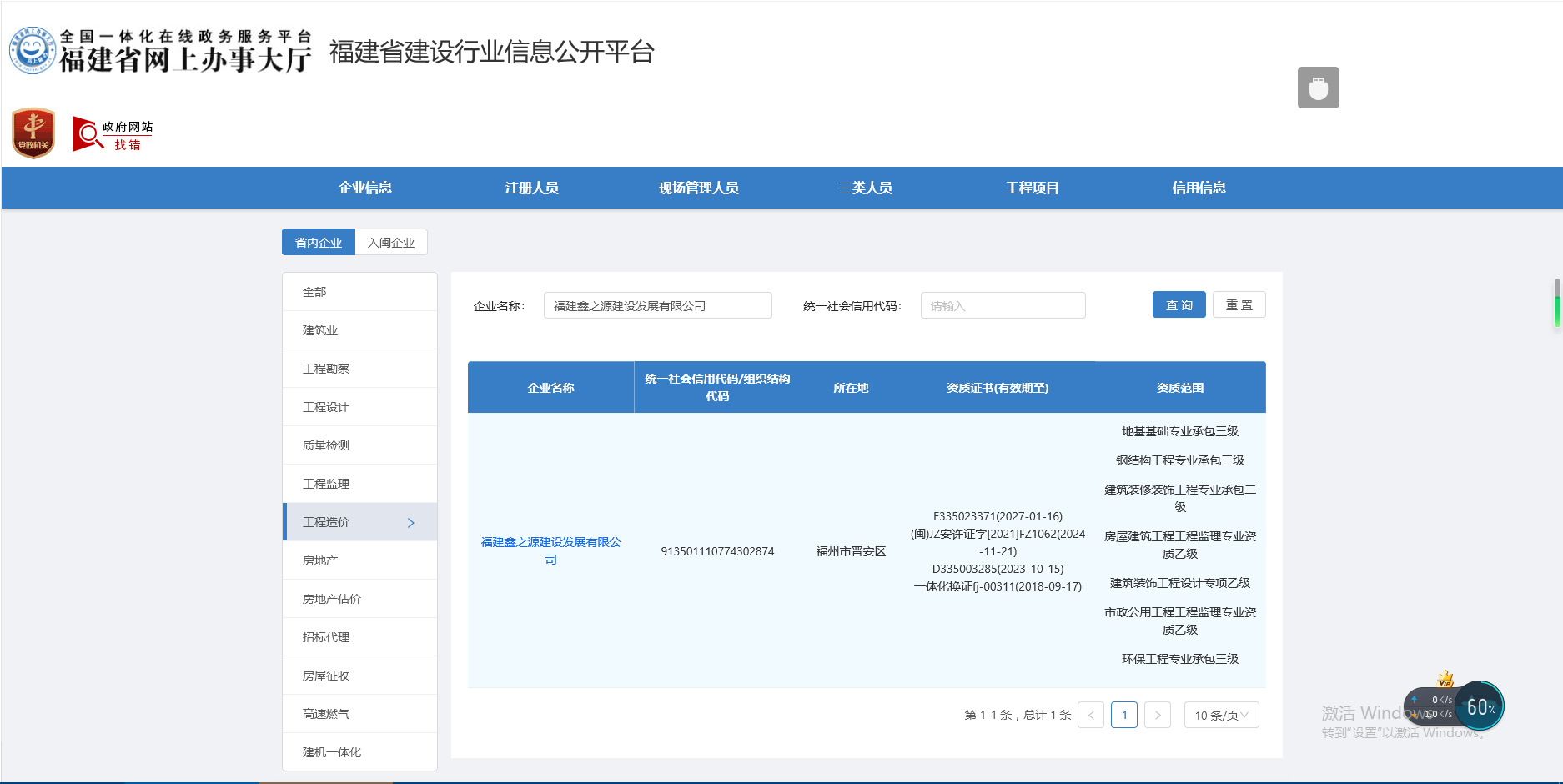
Task: Open the 注册人员 navigation tab
Action: [x=531, y=188]
